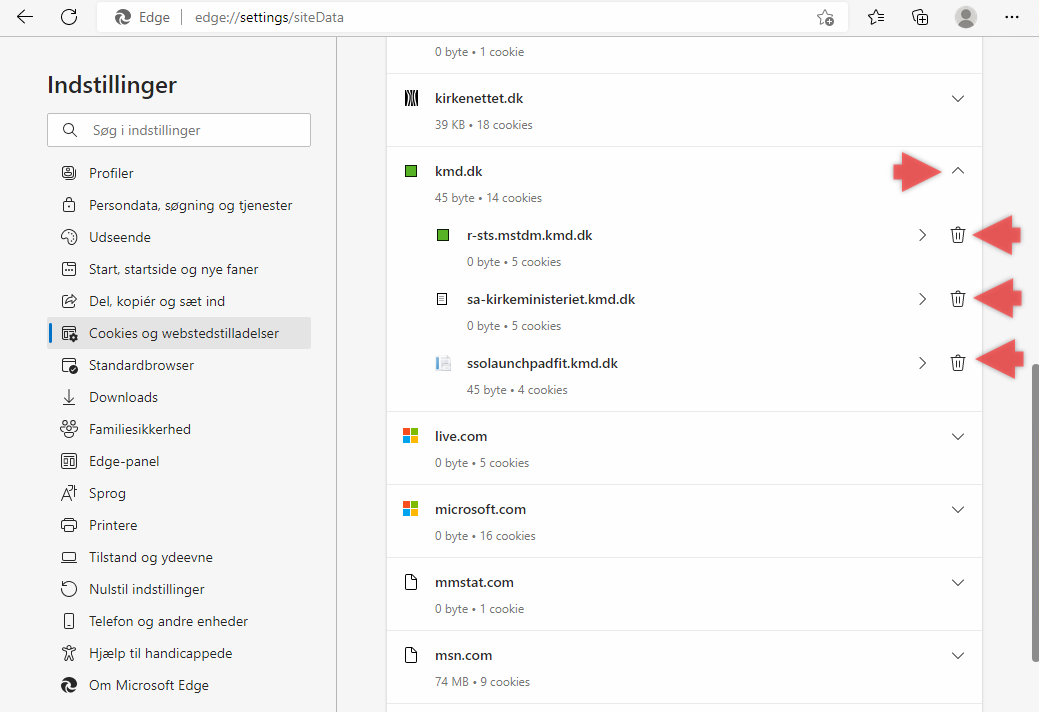Open sa-kirkeministeriet.kmd.dk details chevron
1039x712 pixels.
[x=922, y=299]
